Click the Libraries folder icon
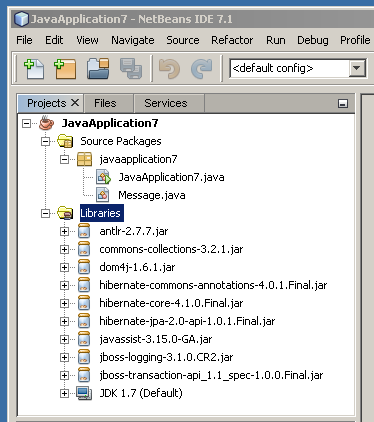The width and height of the screenshot is (374, 422). pyautogui.click(x=65, y=213)
